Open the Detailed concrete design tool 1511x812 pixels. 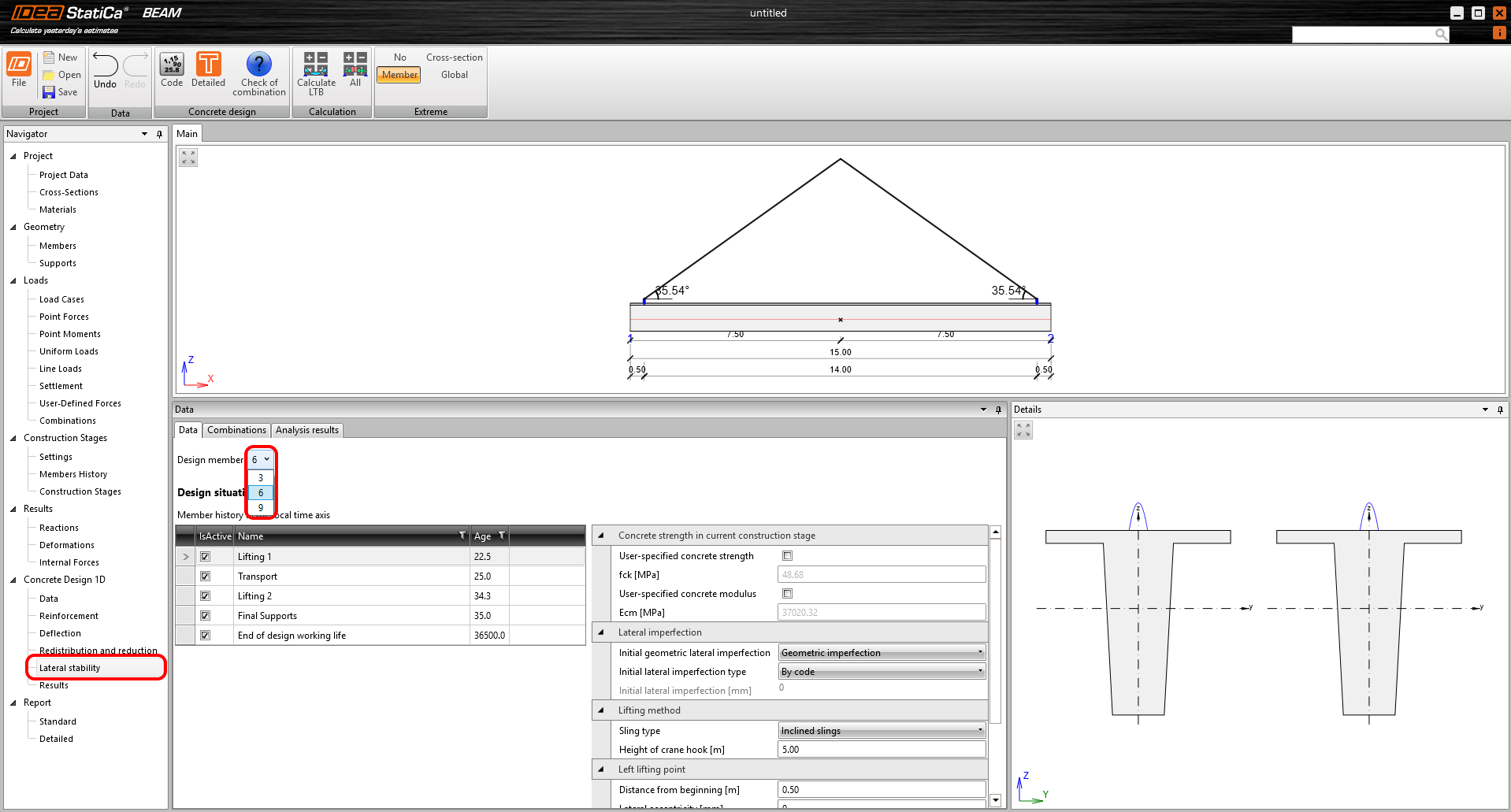pyautogui.click(x=208, y=65)
